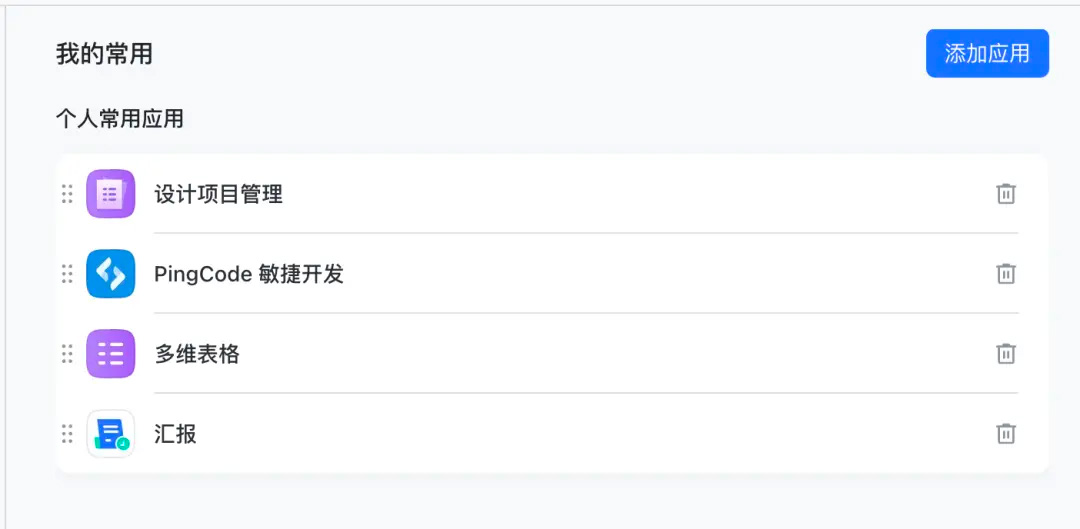Screen dimensions: 1080x529
Task: Click the dotted grip next to 汇报
Action: [67, 433]
